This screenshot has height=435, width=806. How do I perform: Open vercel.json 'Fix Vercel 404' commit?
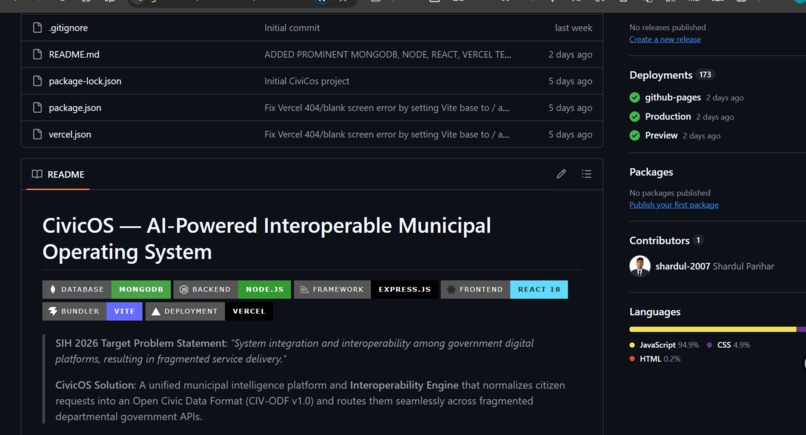click(387, 135)
